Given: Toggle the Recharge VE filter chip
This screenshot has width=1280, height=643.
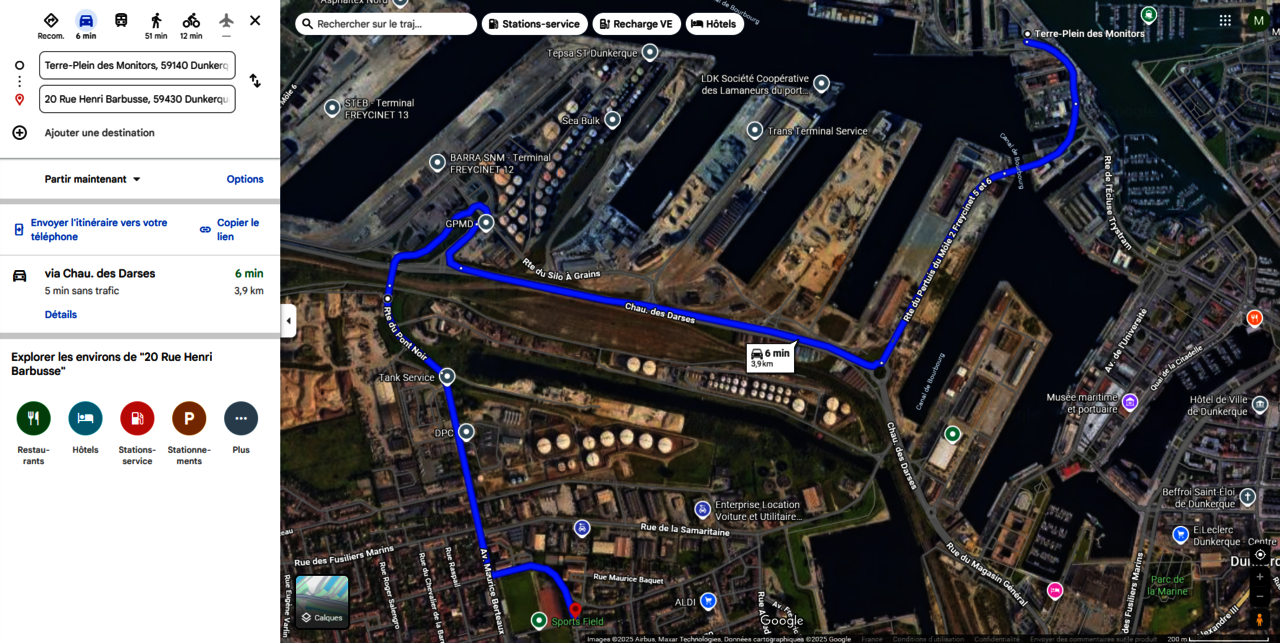Looking at the screenshot, I should (x=637, y=24).
